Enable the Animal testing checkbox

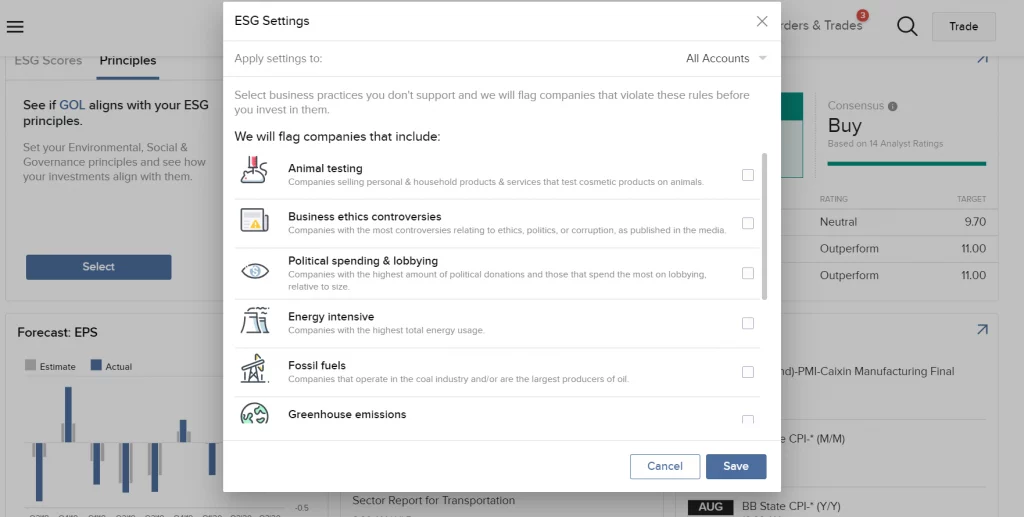748,175
